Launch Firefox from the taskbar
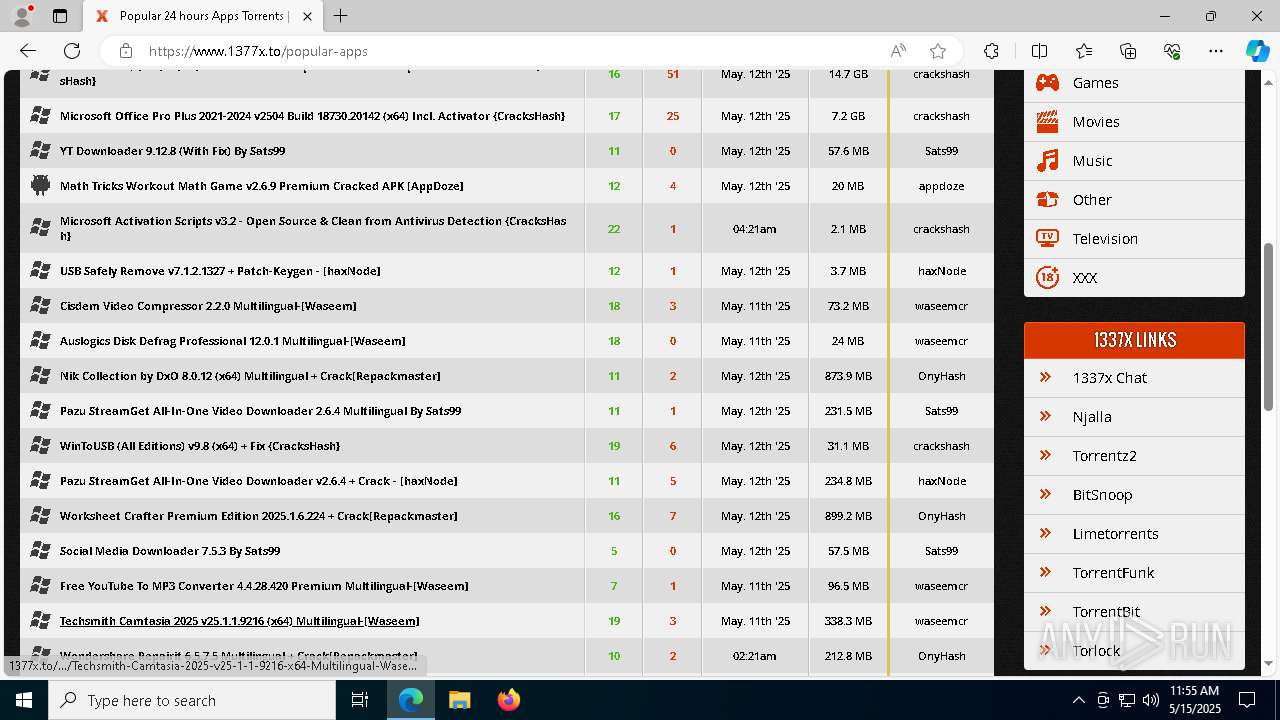1280x720 pixels. point(509,700)
